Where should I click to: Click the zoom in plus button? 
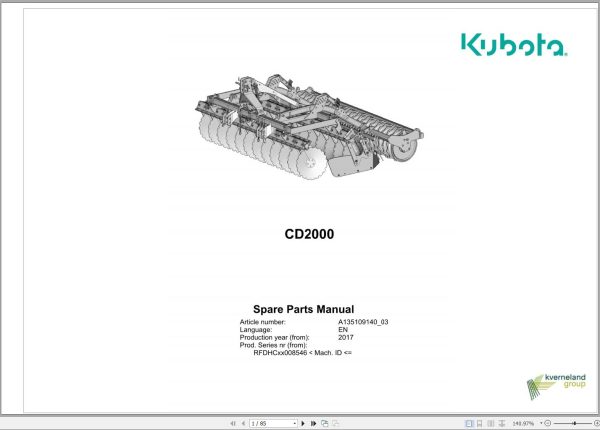click(597, 423)
